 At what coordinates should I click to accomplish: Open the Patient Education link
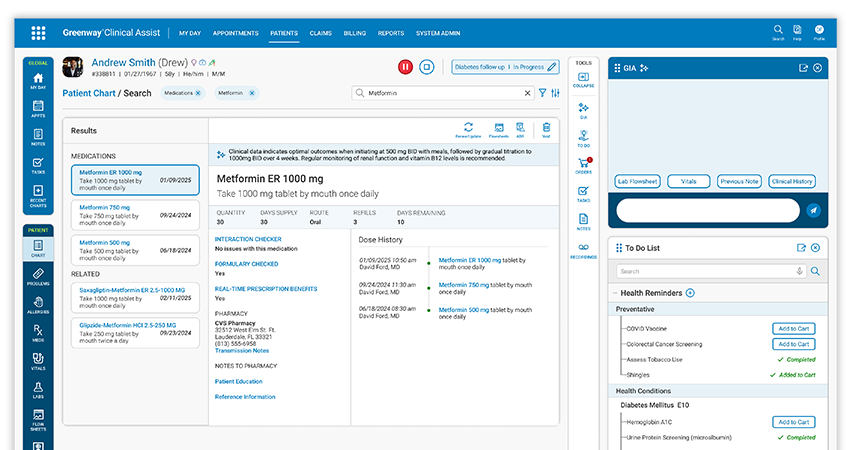click(238, 381)
